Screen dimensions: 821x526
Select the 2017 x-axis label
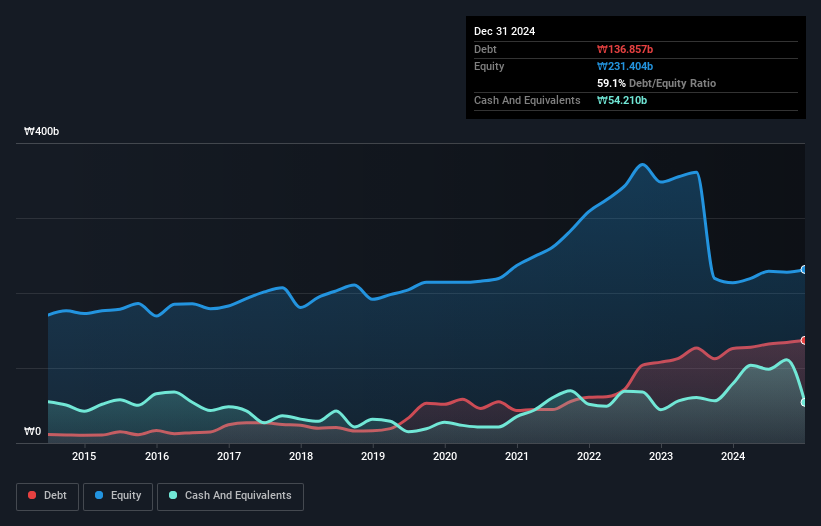[x=229, y=456]
